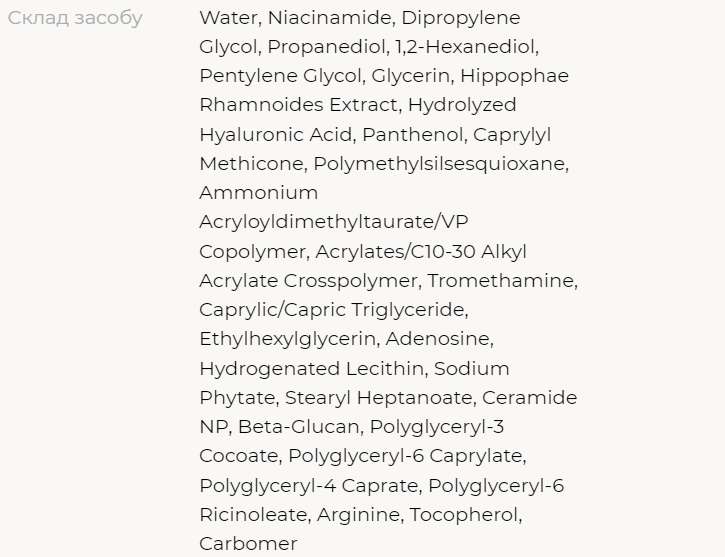Image resolution: width=725 pixels, height=557 pixels.
Task: Click the "Rhamnoides Extract" text
Action: 298,105
